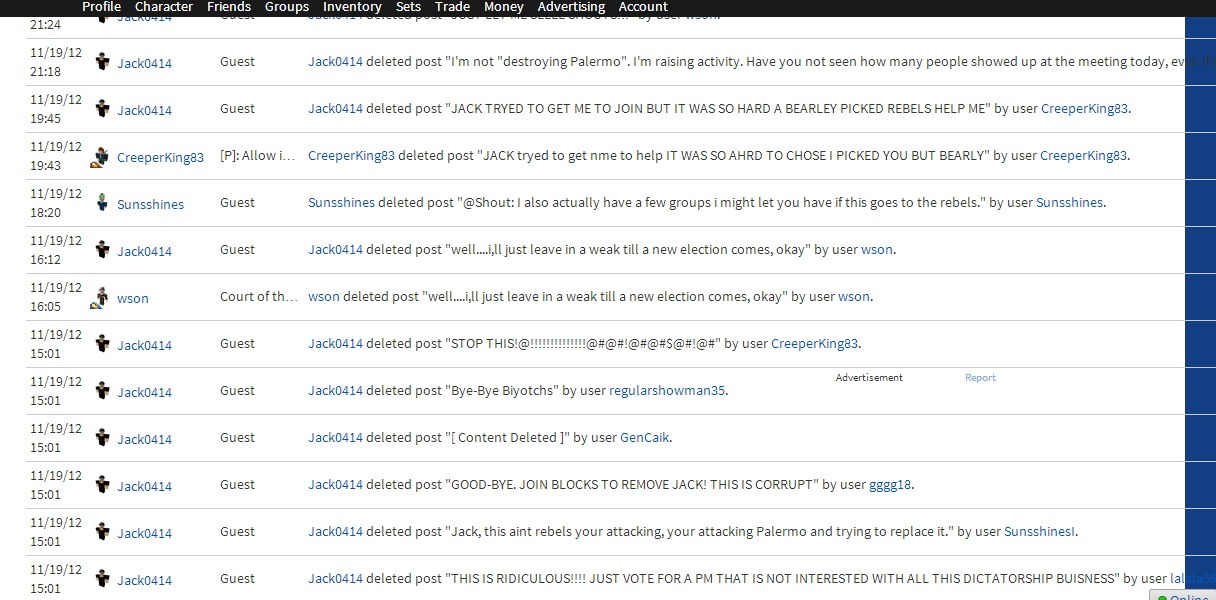Open regularshowman35 user link

[x=667, y=390]
